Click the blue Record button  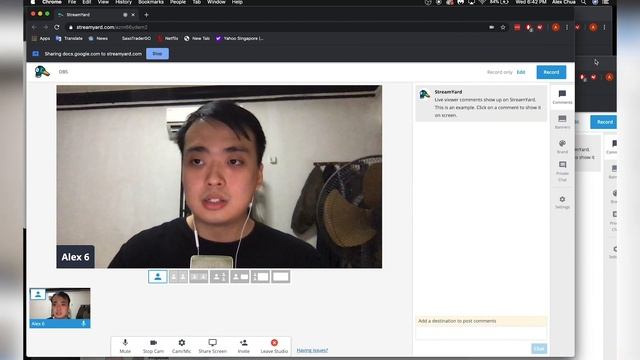click(551, 72)
